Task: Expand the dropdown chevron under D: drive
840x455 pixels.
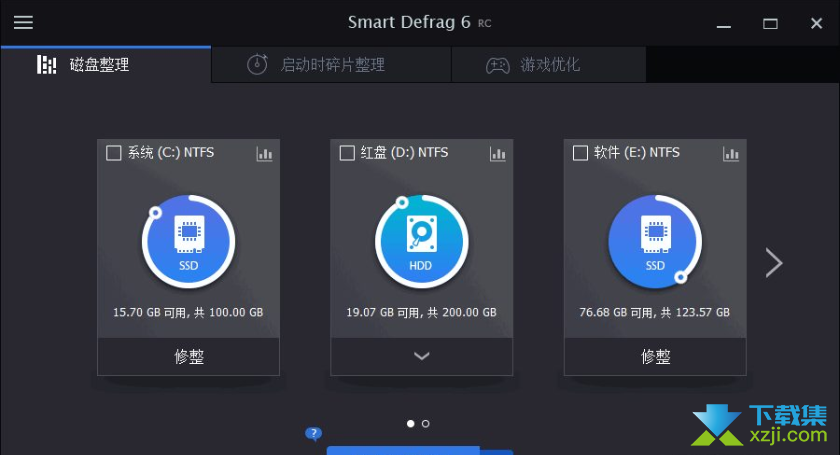Action: [422, 356]
